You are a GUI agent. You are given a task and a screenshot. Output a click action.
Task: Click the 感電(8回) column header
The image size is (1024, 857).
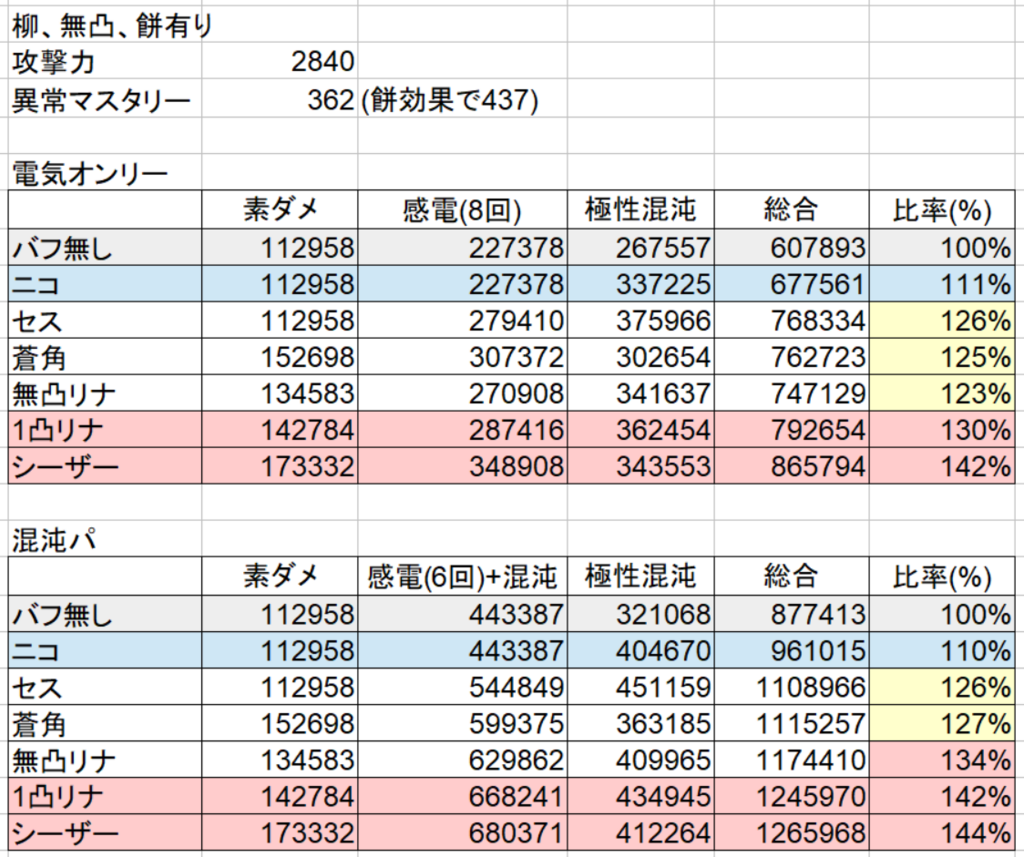[463, 210]
